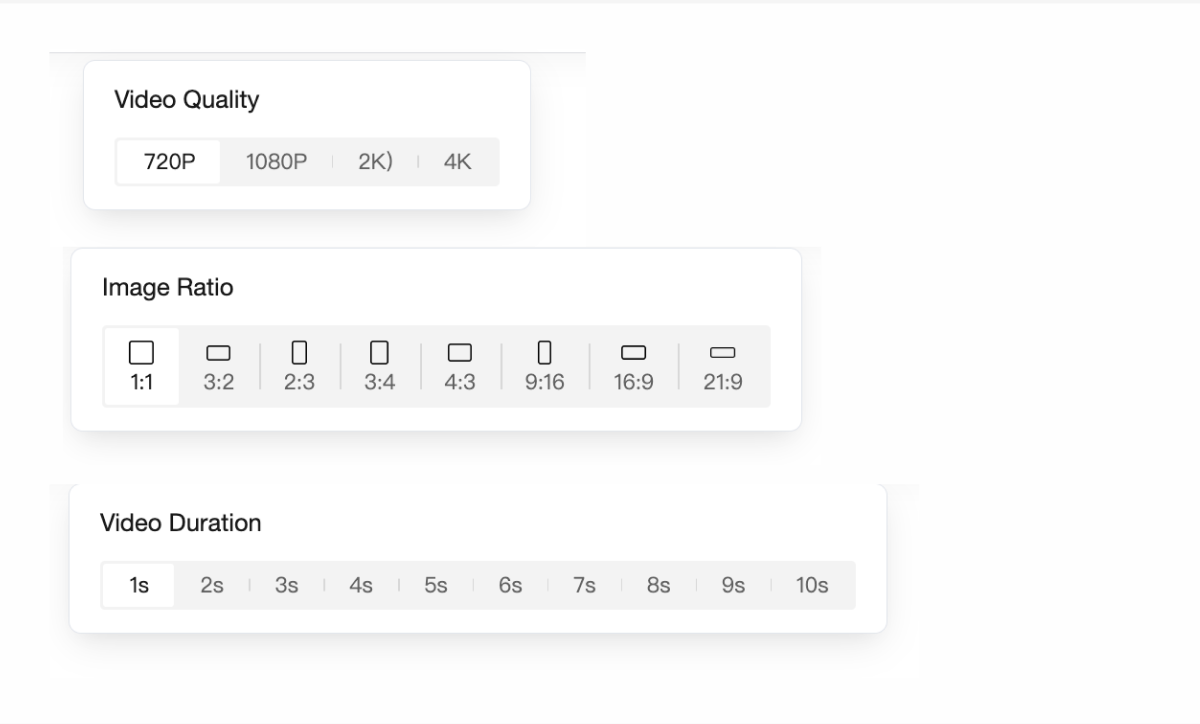The width and height of the screenshot is (1200, 724).
Task: Choose the 8s duration segment
Action: pyautogui.click(x=658, y=586)
